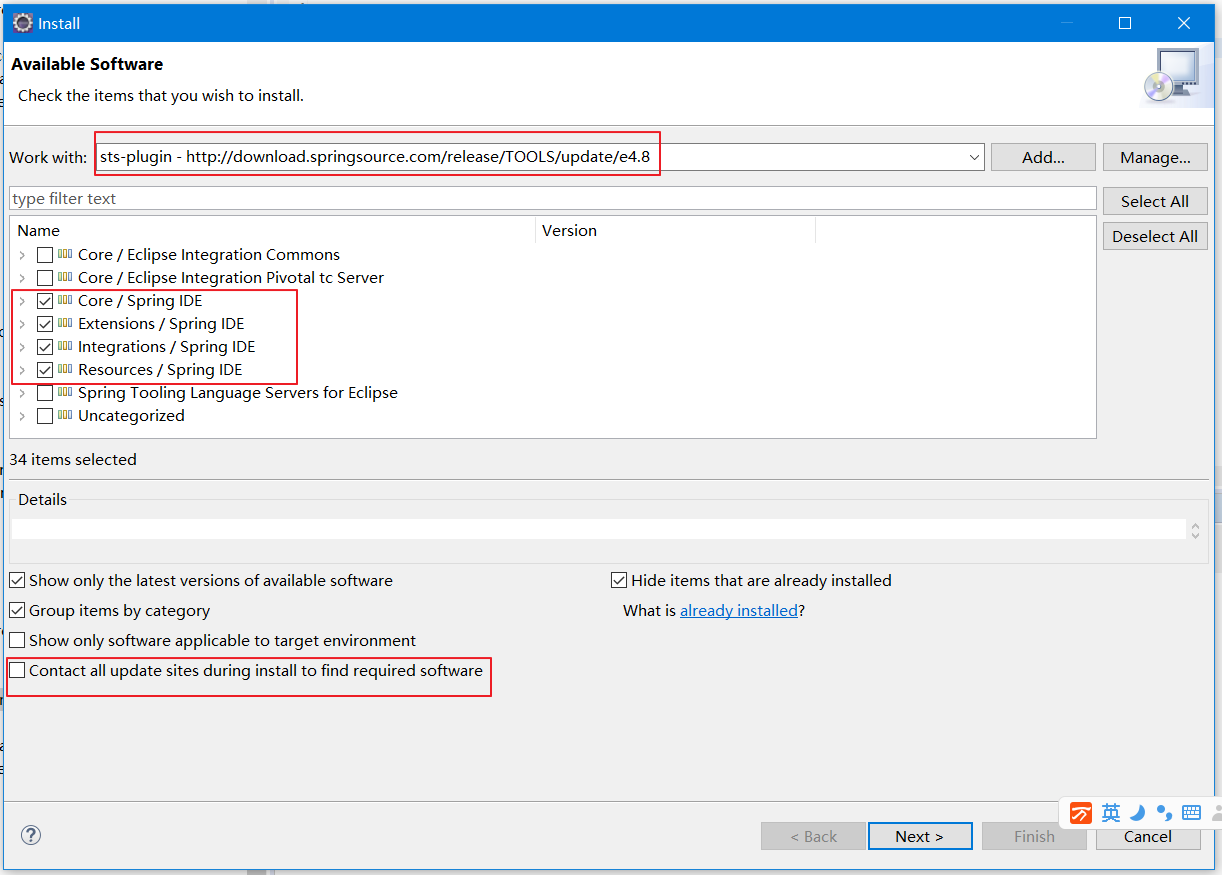The image size is (1222, 875).
Task: Click the punctuation icon in IME toolbar
Action: [1163, 813]
